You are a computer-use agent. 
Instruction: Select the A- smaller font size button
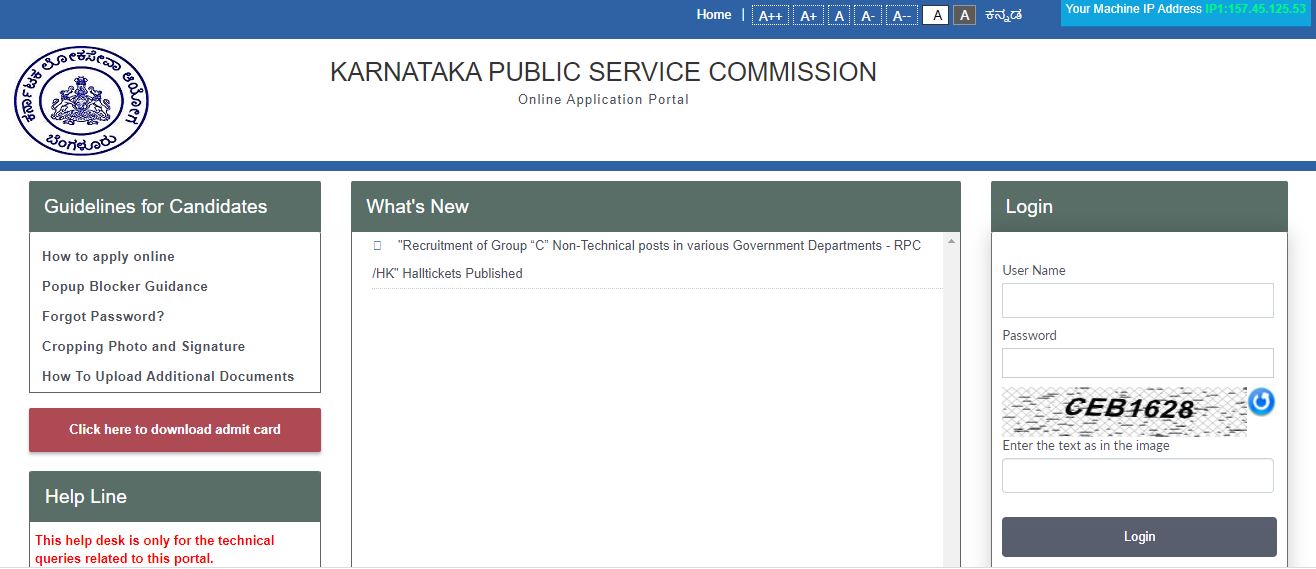tap(868, 16)
